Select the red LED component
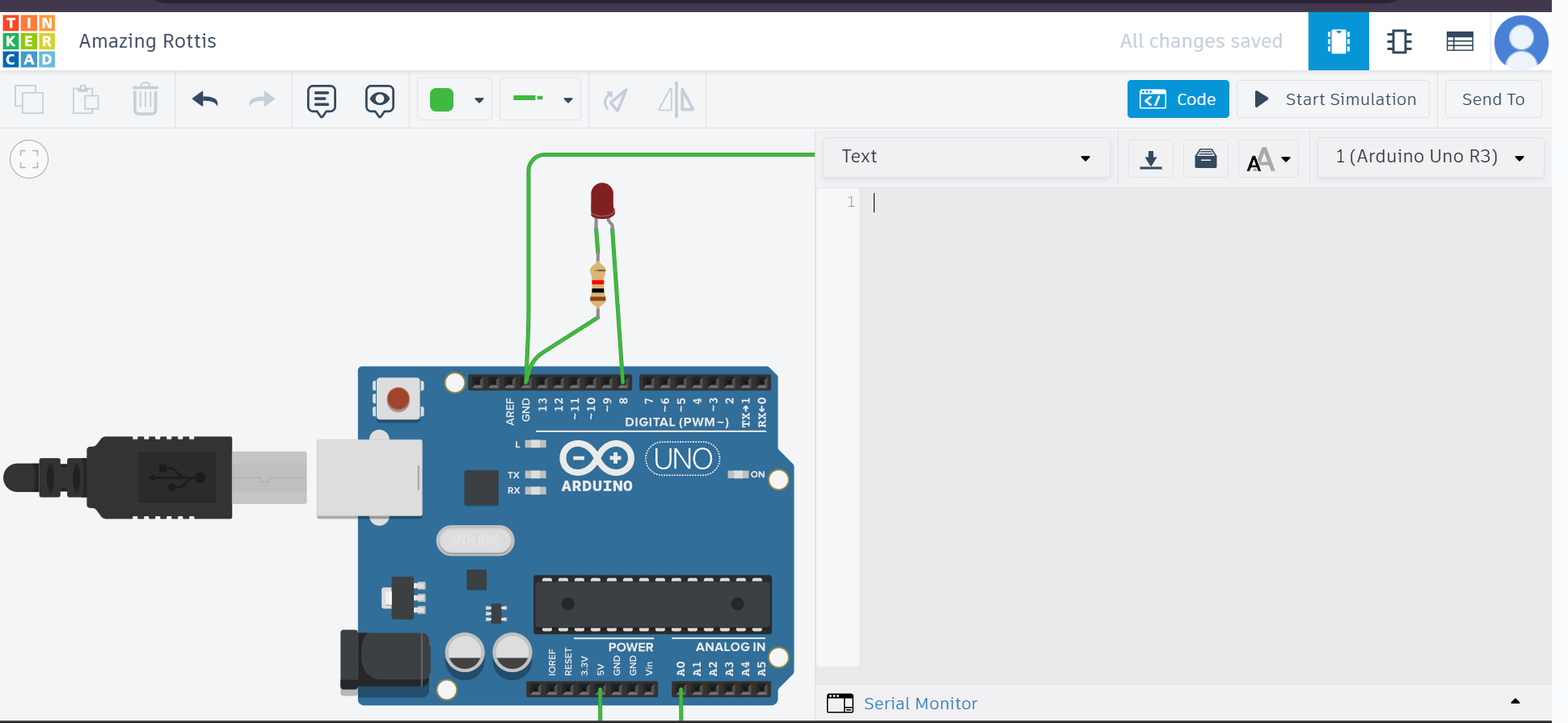Image resolution: width=1568 pixels, height=723 pixels. coord(602,200)
